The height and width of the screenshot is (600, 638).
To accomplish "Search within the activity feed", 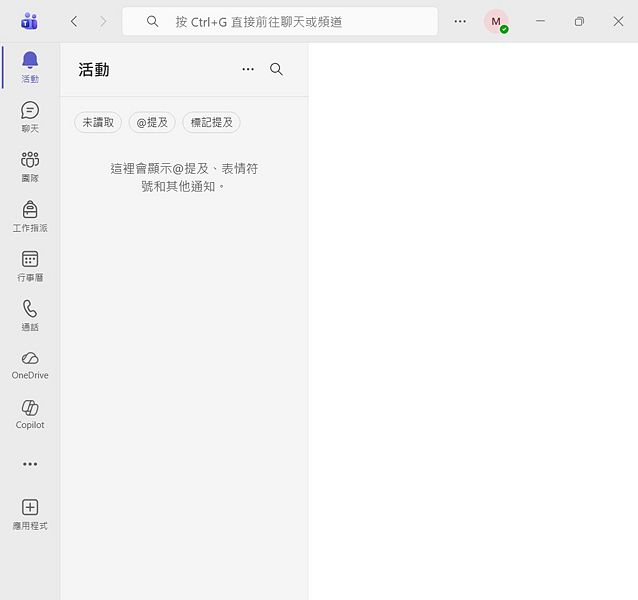I will point(277,69).
